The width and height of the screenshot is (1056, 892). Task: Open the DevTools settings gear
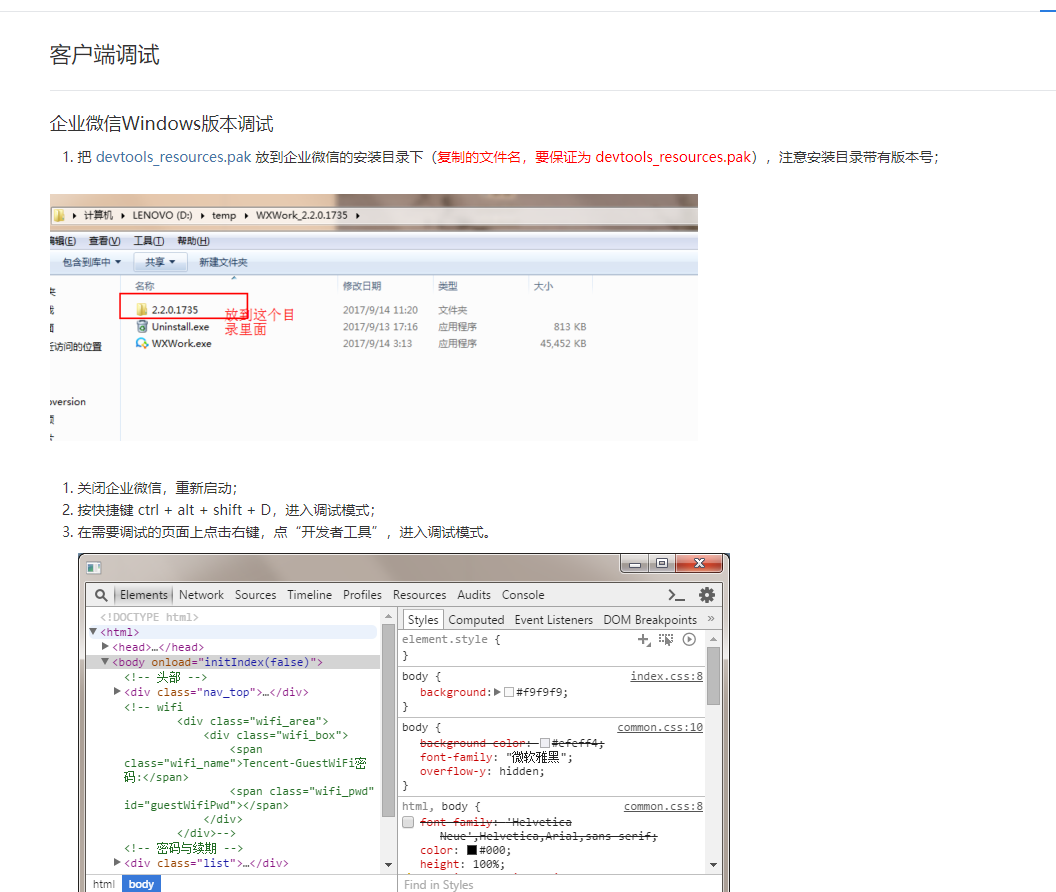click(706, 595)
